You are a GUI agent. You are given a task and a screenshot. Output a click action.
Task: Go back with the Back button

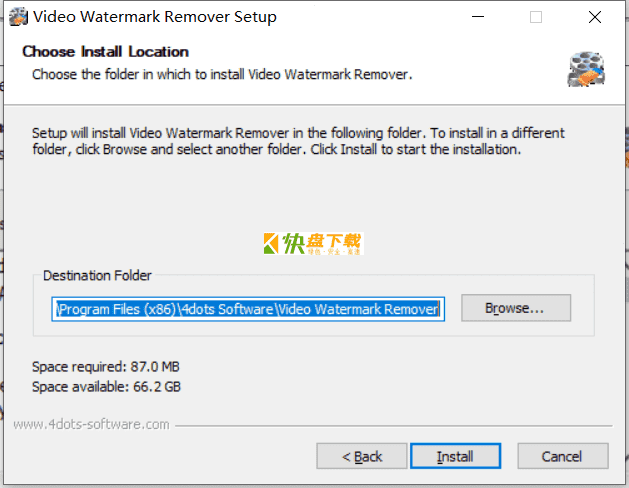(362, 456)
